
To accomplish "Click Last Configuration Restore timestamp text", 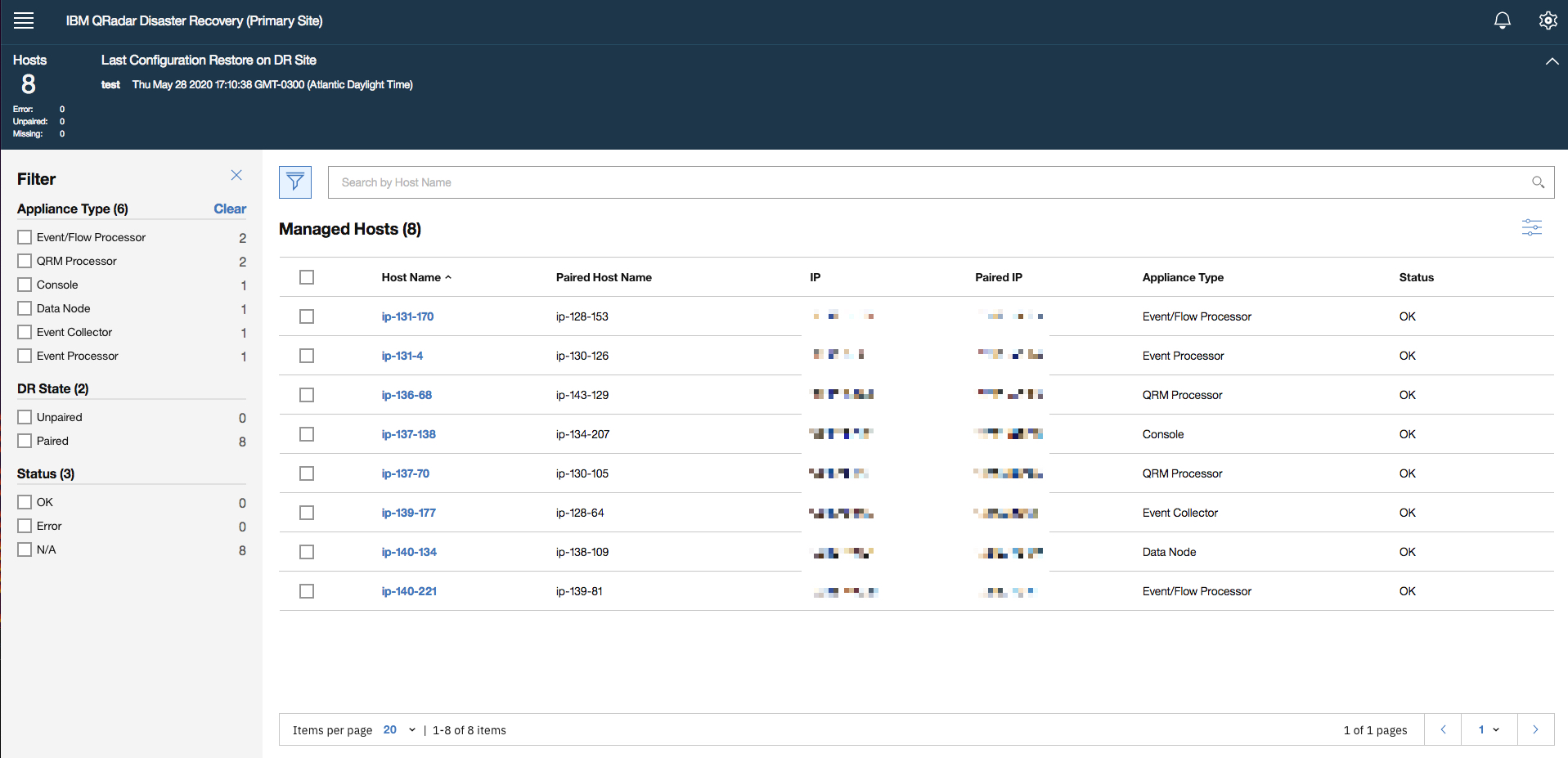I will (272, 84).
